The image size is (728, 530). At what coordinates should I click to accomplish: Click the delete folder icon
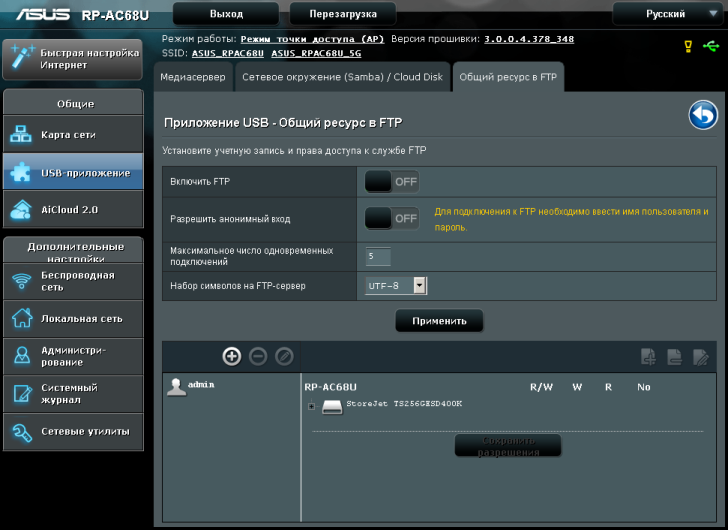tap(675, 357)
